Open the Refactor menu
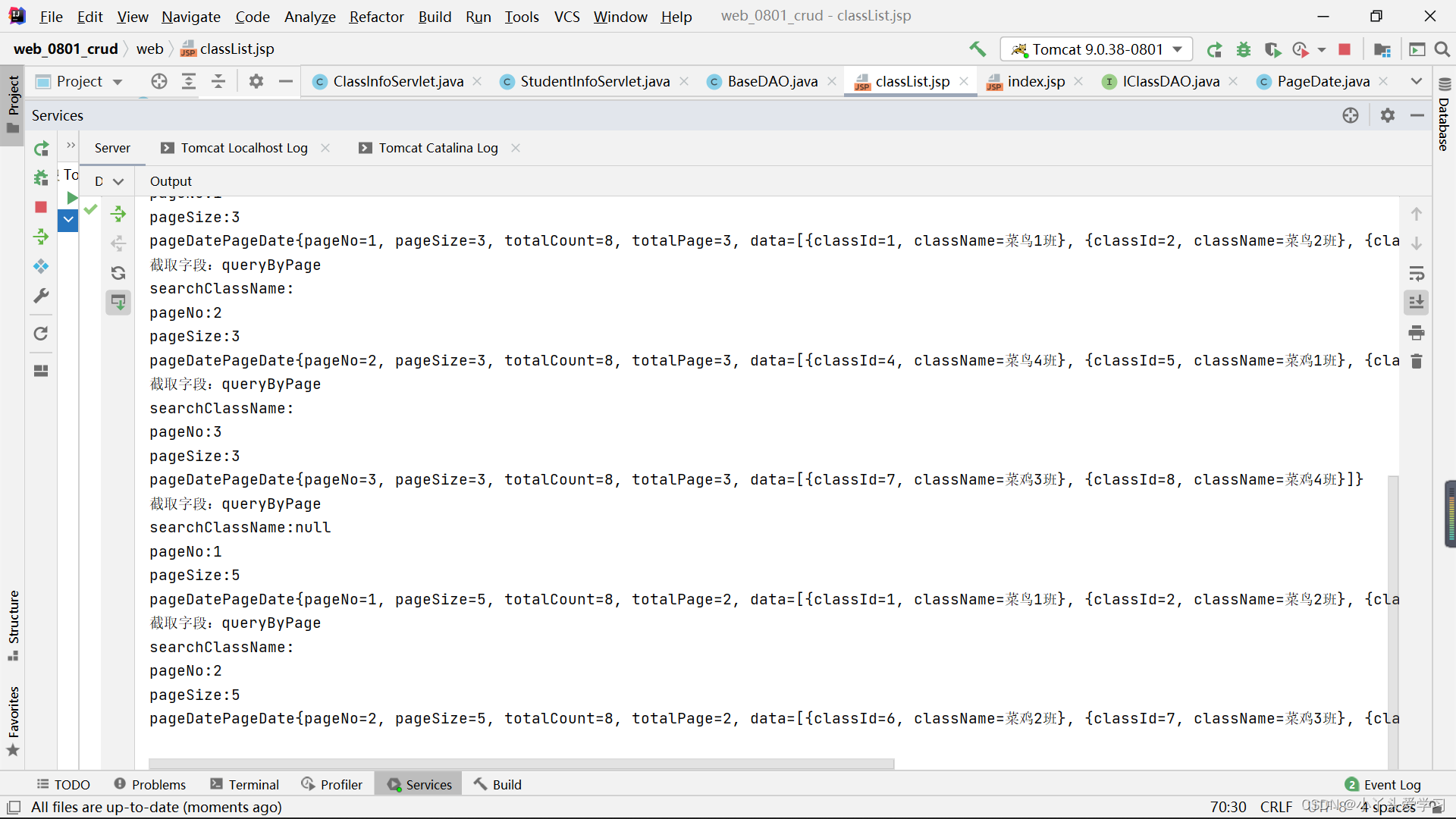Screen dimensions: 1456x819 (x=376, y=16)
